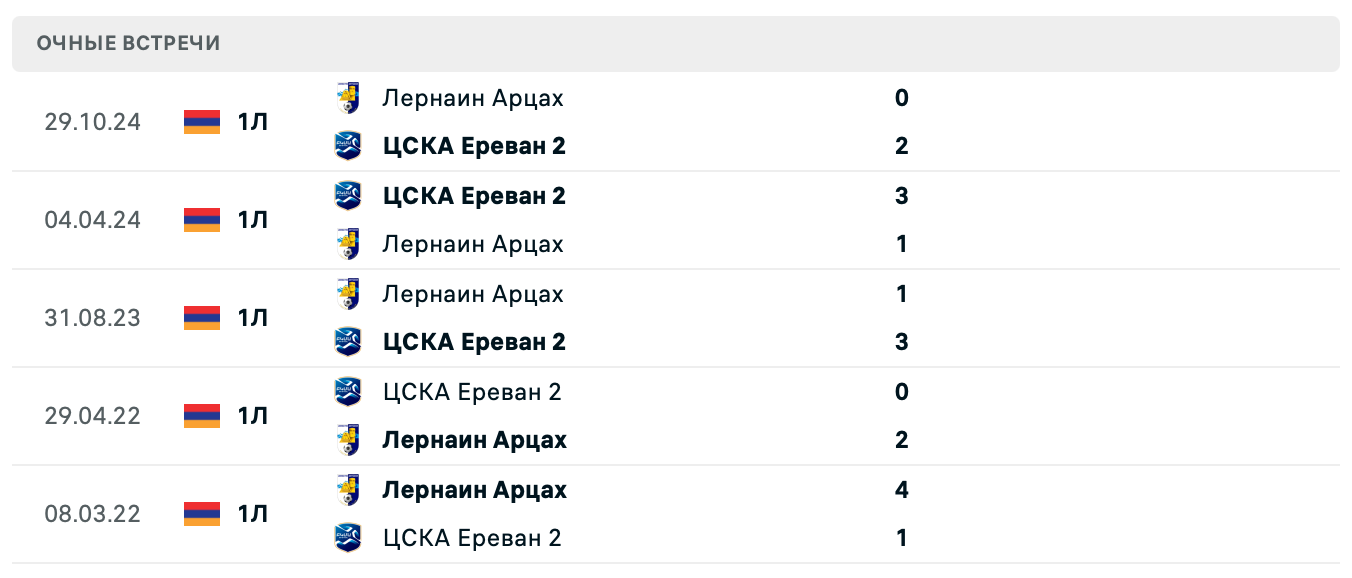Click CSKA Yerevan 2 crest in 04.04.24 match
The image size is (1352, 578).
coord(348,195)
